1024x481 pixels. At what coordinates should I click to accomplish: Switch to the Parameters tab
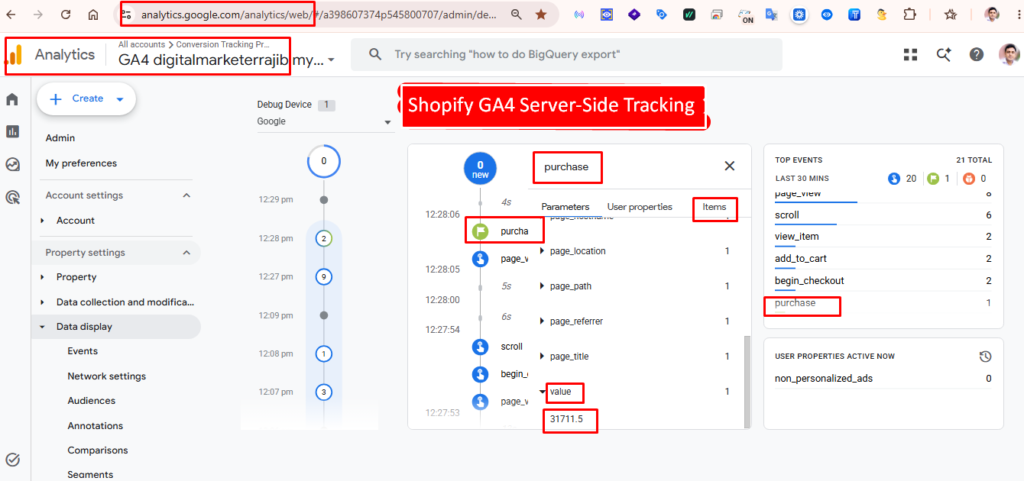click(x=565, y=207)
